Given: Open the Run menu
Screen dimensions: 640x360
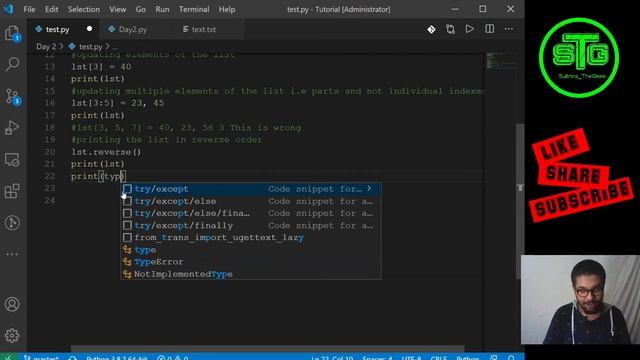Looking at the screenshot, I should point(162,9).
